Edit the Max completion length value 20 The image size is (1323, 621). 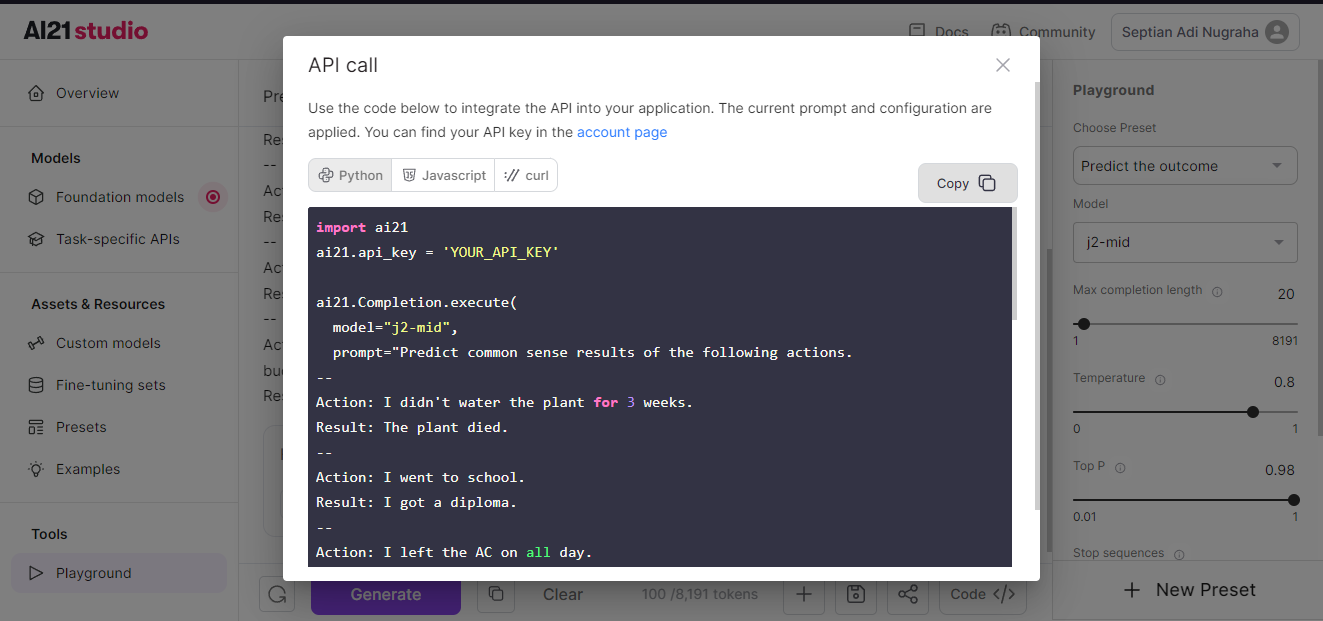click(x=1286, y=294)
